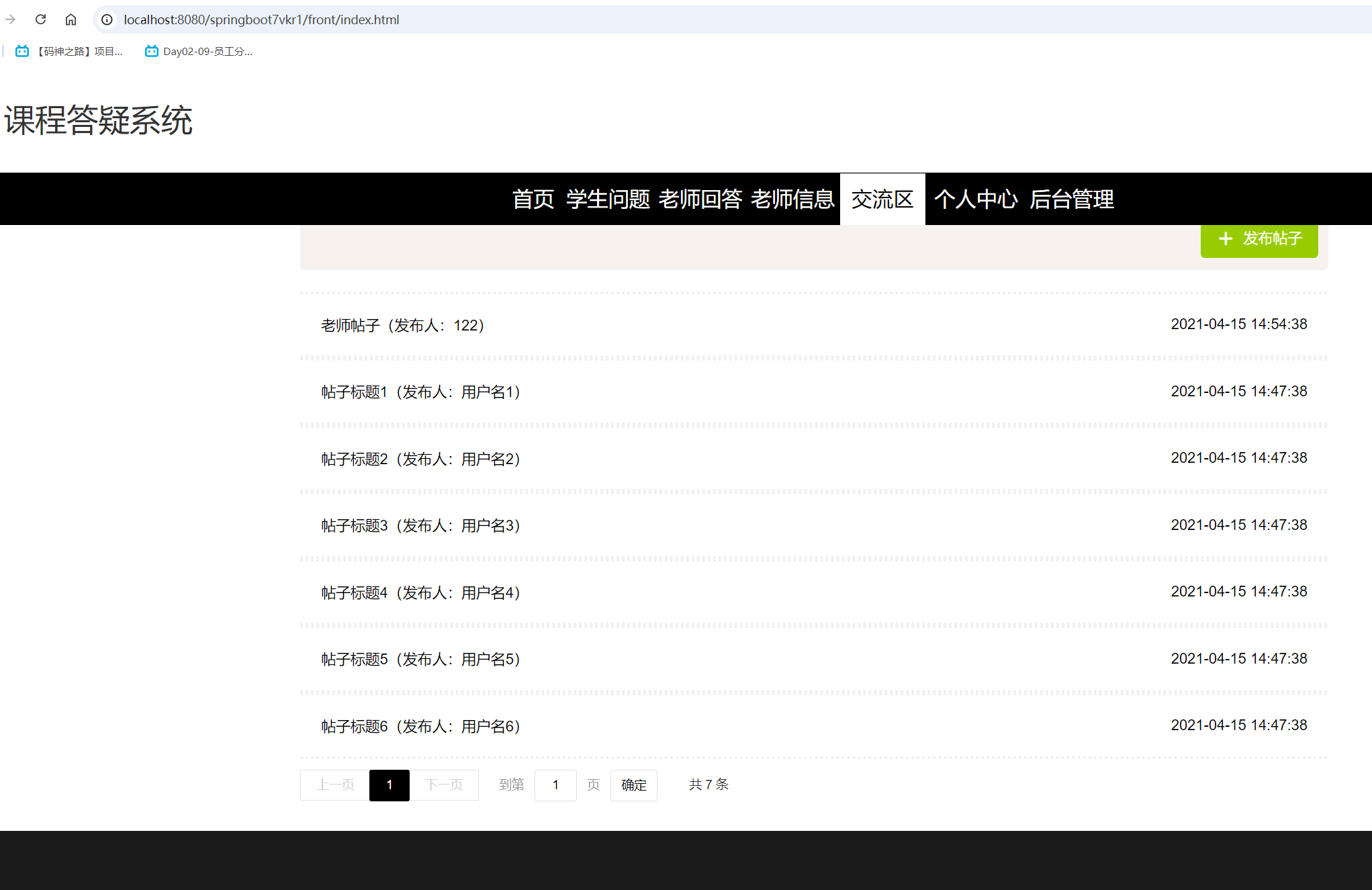
Task: Open post 帖子标题3 by 用户名3
Action: tap(421, 526)
